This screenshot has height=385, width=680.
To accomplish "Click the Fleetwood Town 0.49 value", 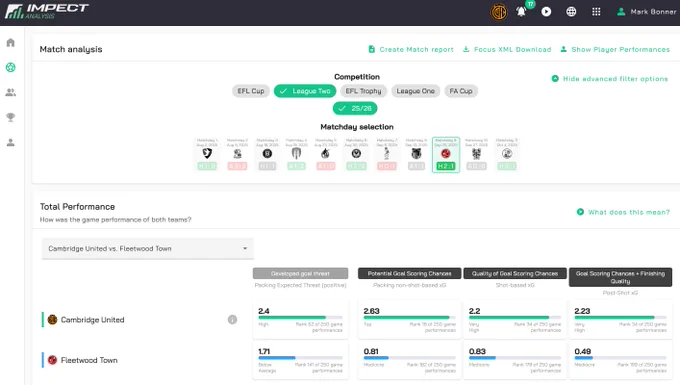I will pyautogui.click(x=582, y=351).
